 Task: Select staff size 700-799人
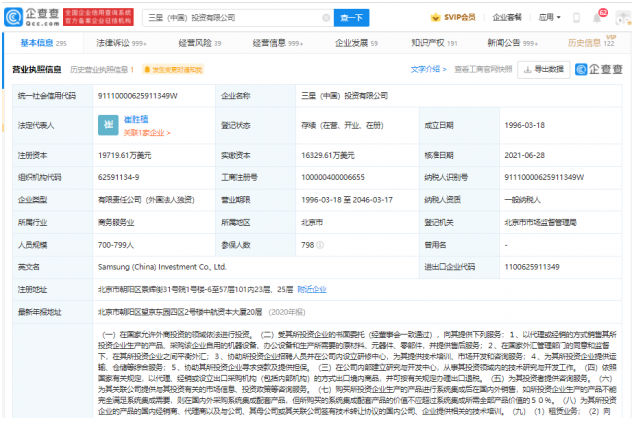click(116, 245)
